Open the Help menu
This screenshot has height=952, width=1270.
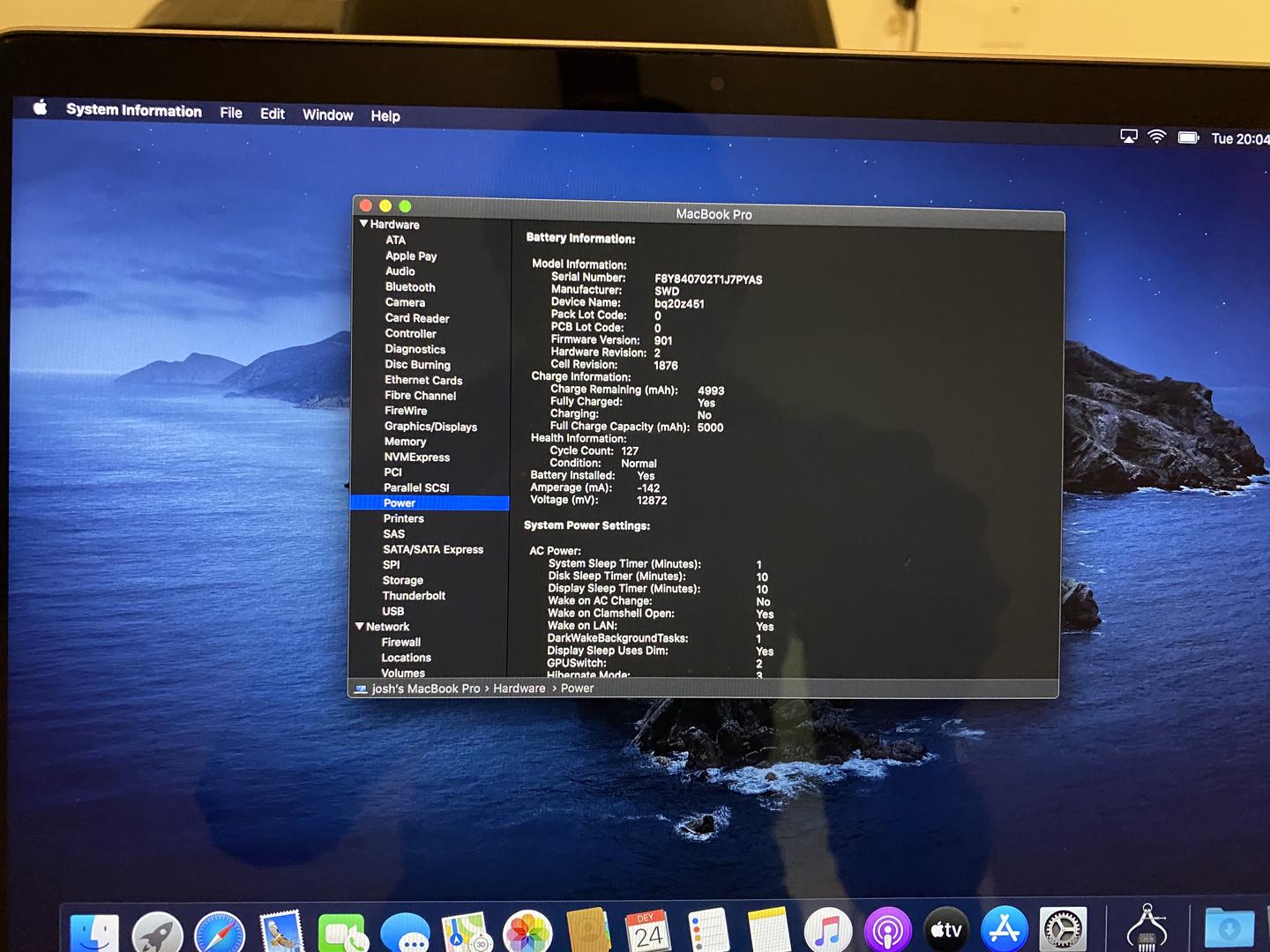pos(385,115)
